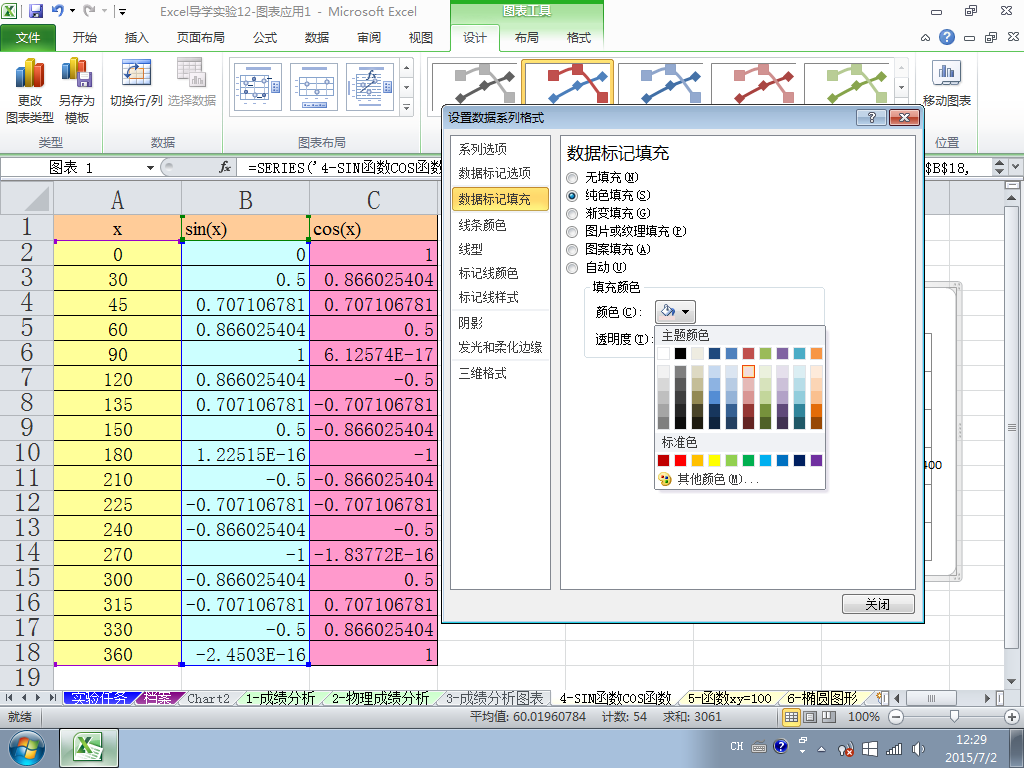Click the Excel icon in Windows taskbar

pyautogui.click(x=89, y=746)
